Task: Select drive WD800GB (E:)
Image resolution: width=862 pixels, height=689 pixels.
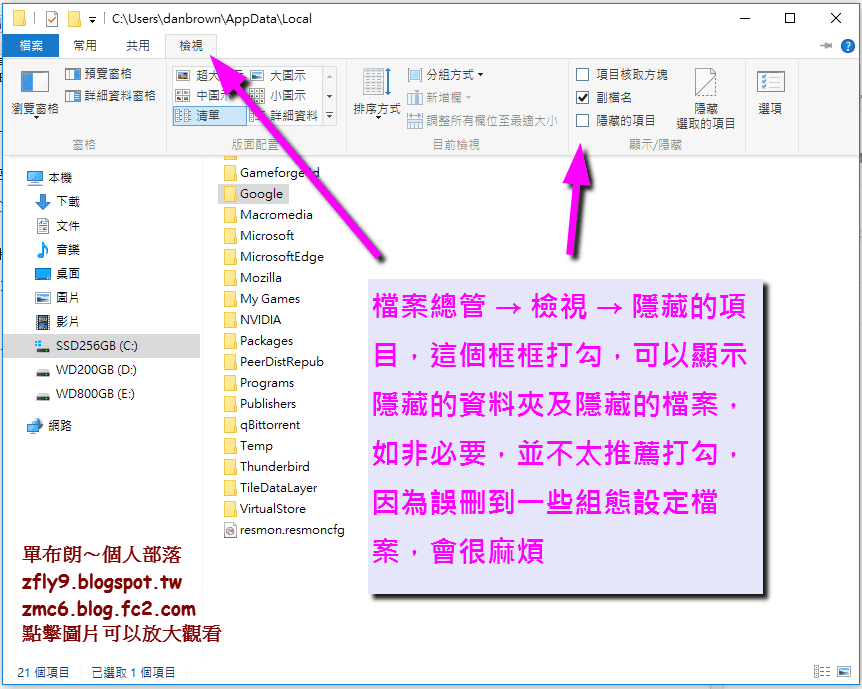Action: [x=86, y=394]
